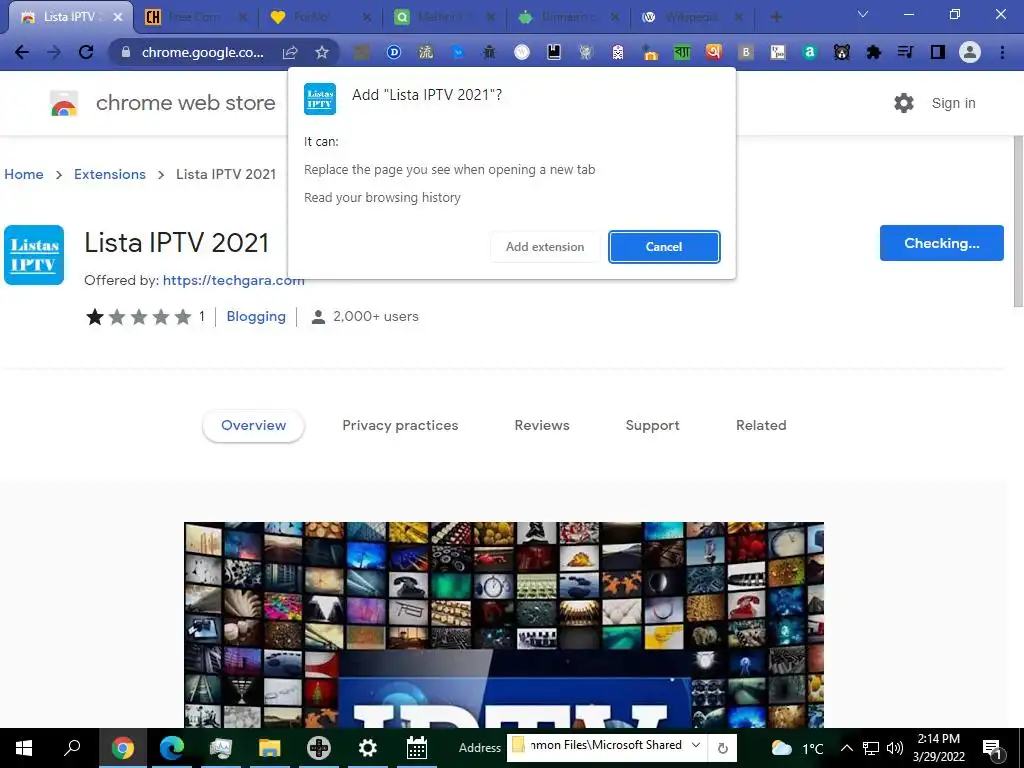1024x768 pixels.
Task: Select the Related tab
Action: 761,425
